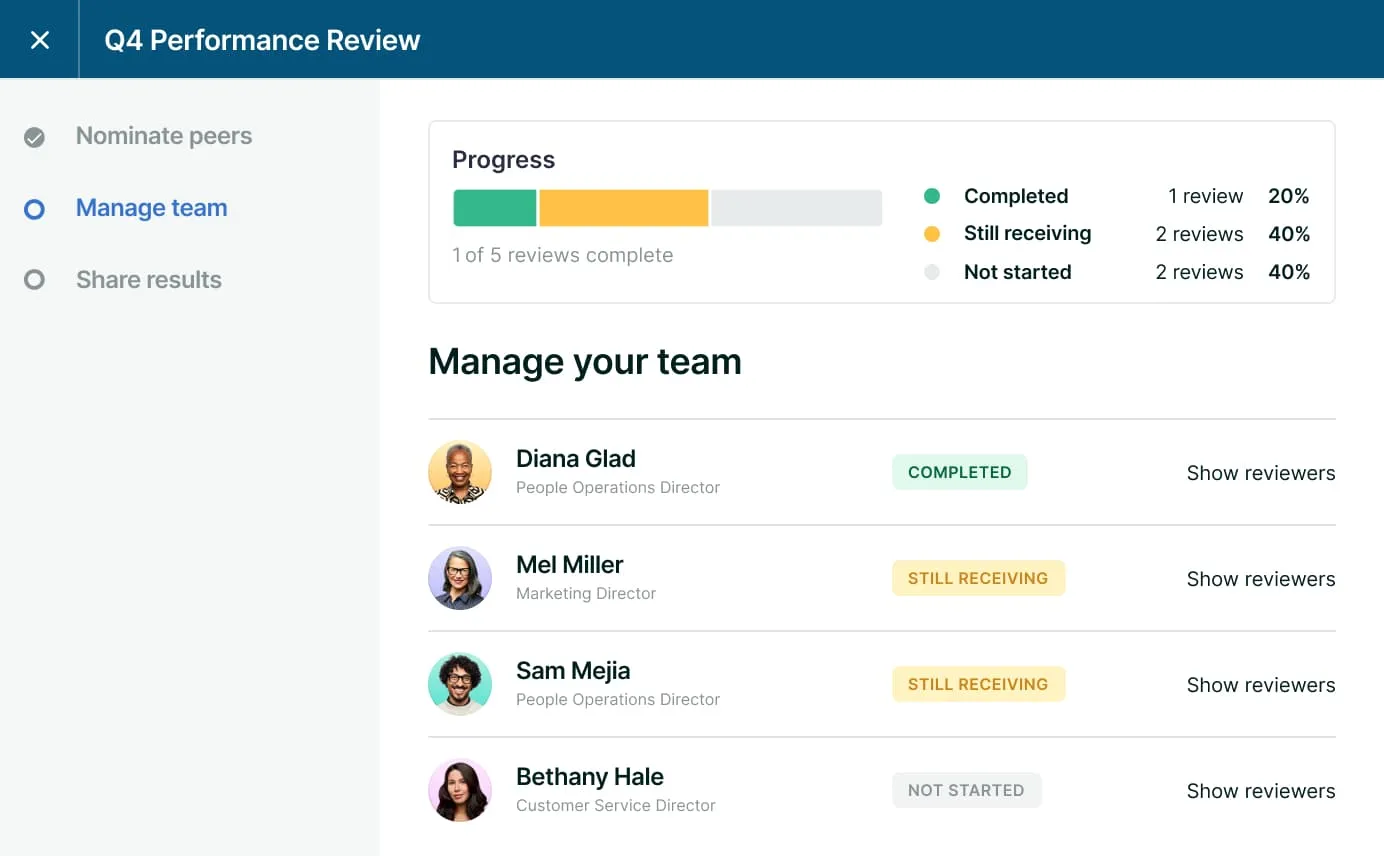The width and height of the screenshot is (1384, 856).
Task: Select the Manage team step circle icon
Action: [36, 208]
